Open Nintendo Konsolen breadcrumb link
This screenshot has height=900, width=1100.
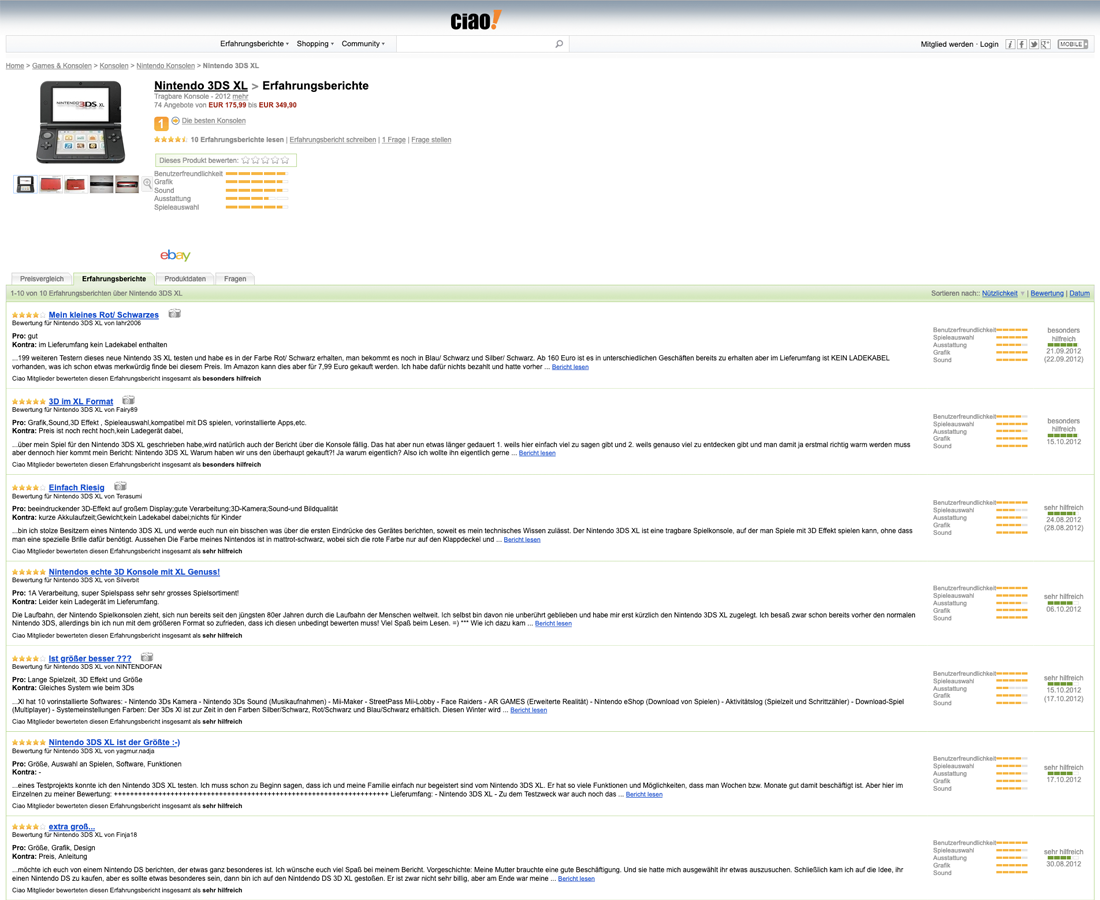(x=166, y=66)
